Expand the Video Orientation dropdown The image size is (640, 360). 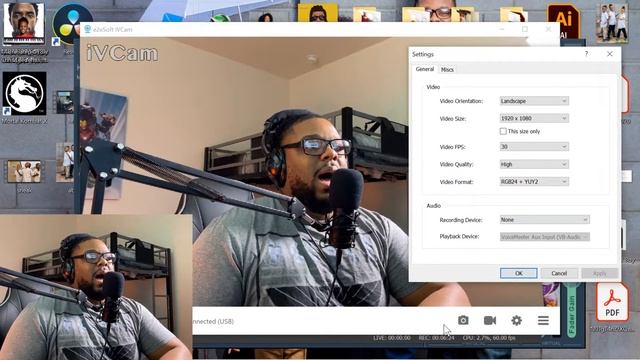[534, 101]
